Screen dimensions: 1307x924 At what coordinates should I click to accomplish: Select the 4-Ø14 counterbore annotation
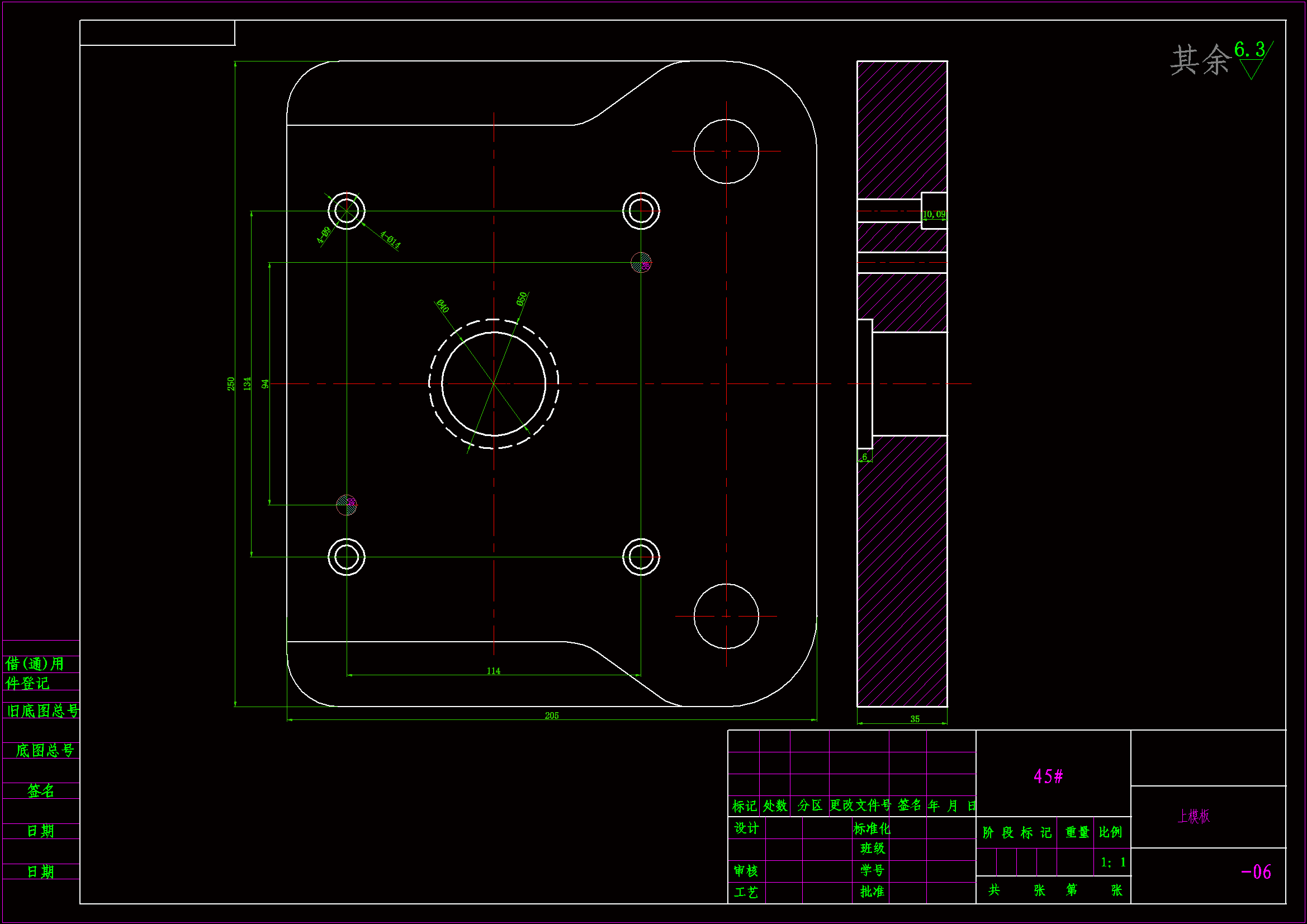[x=391, y=240]
